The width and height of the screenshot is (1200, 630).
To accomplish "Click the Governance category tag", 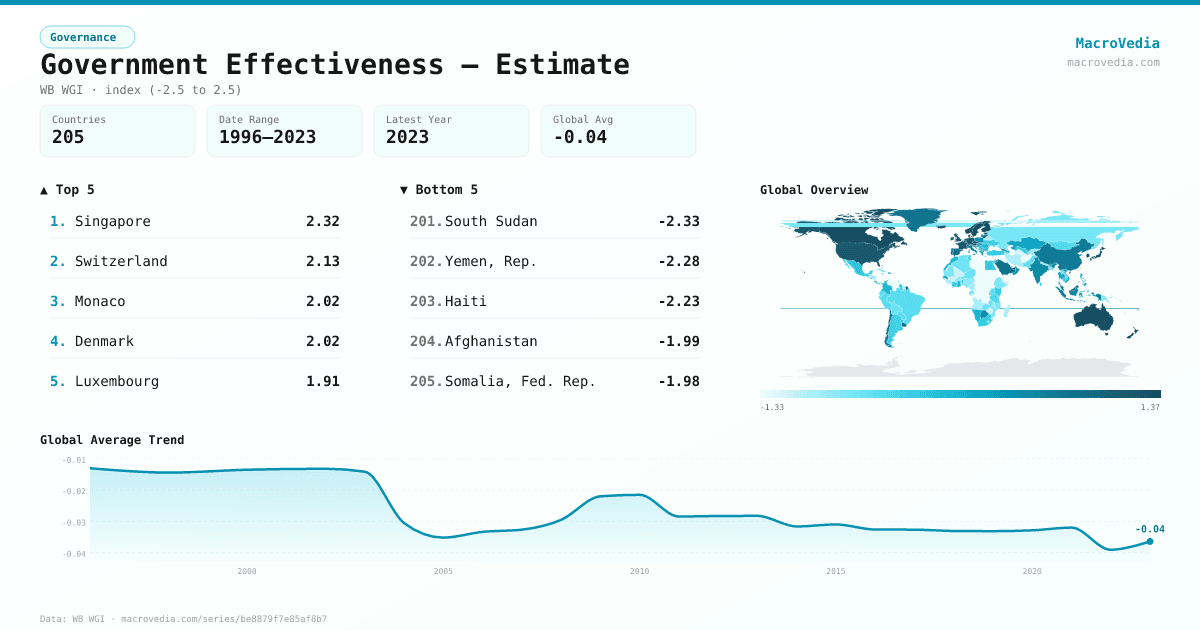I will pyautogui.click(x=87, y=37).
